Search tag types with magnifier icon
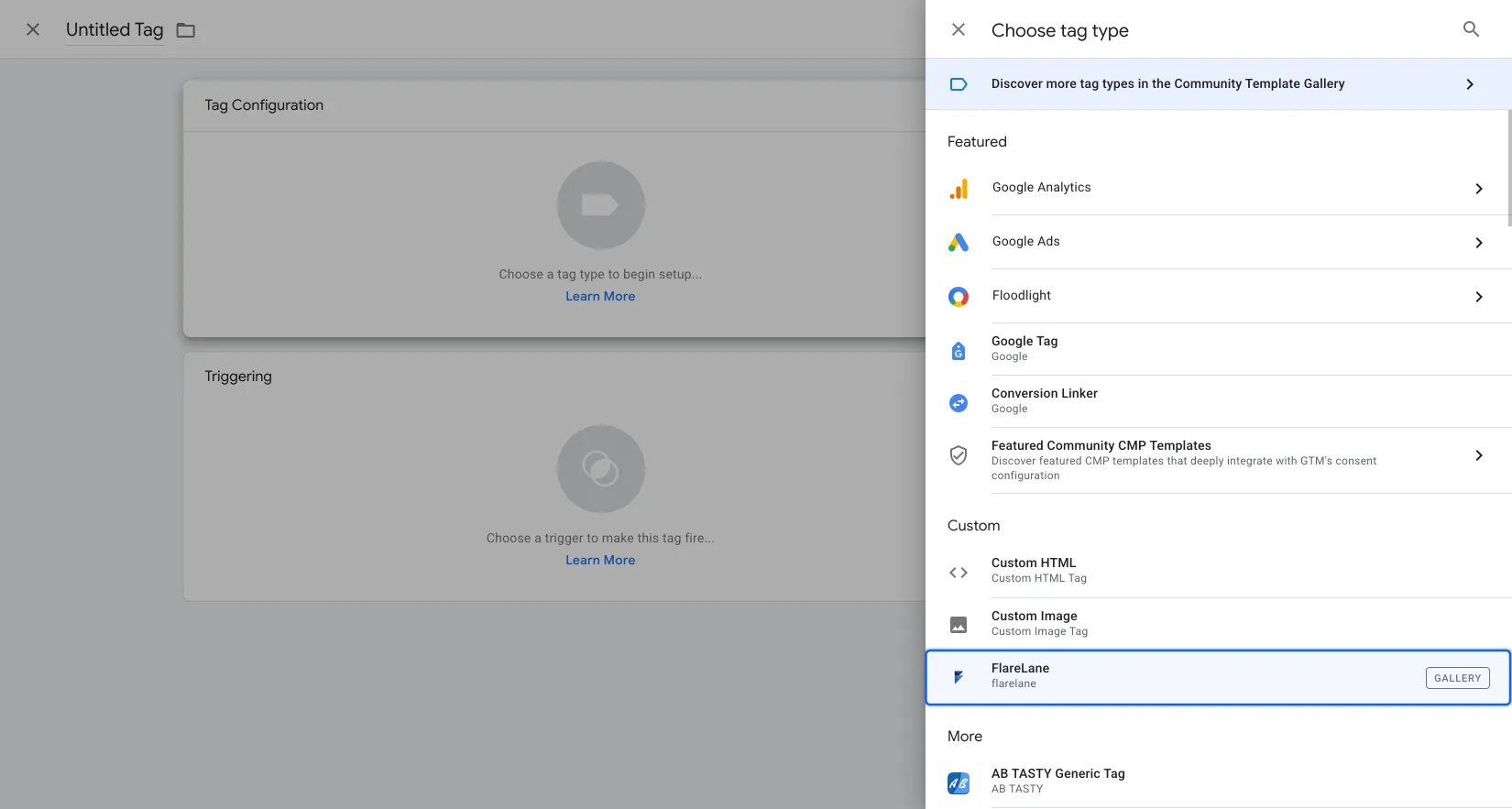 (x=1471, y=29)
